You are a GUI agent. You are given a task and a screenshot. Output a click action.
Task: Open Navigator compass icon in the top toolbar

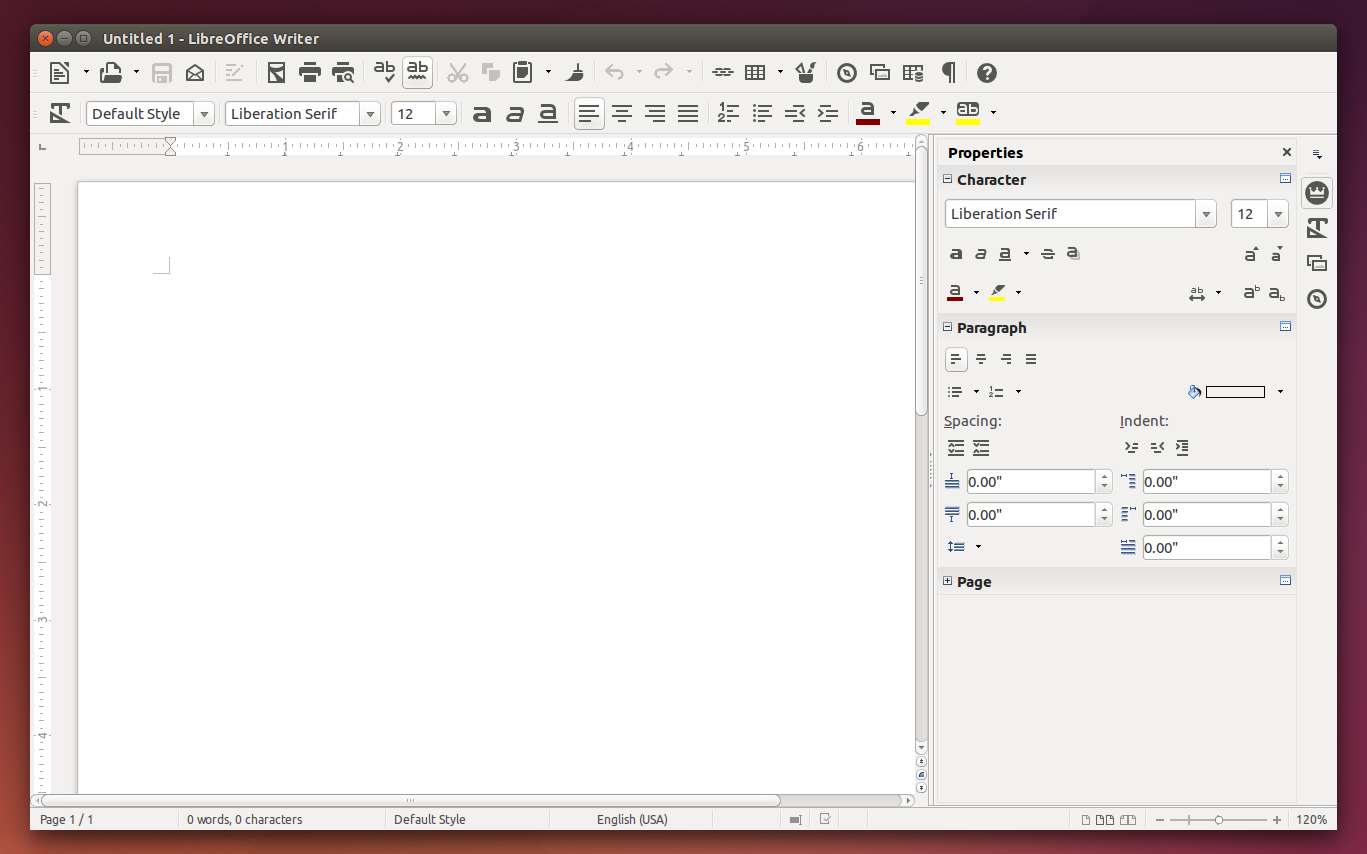(x=847, y=72)
